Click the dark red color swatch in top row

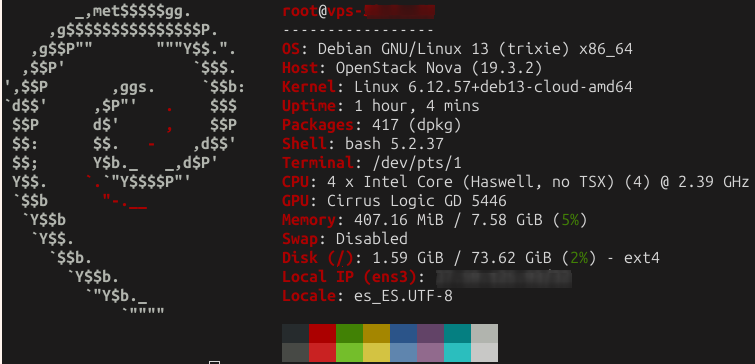[322, 333]
